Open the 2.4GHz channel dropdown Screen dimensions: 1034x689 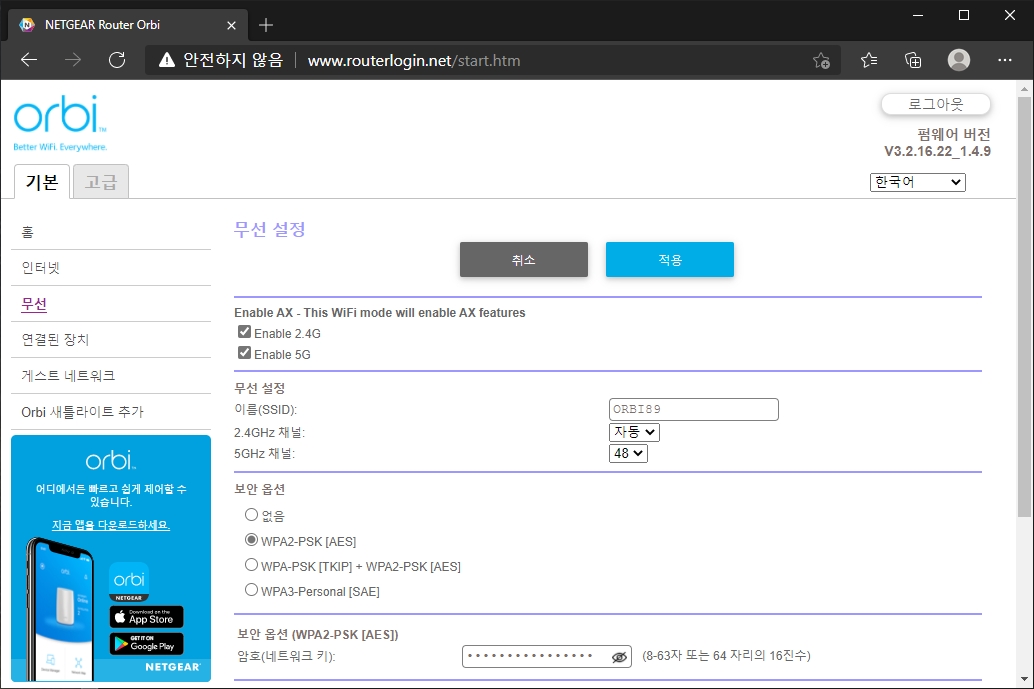634,432
